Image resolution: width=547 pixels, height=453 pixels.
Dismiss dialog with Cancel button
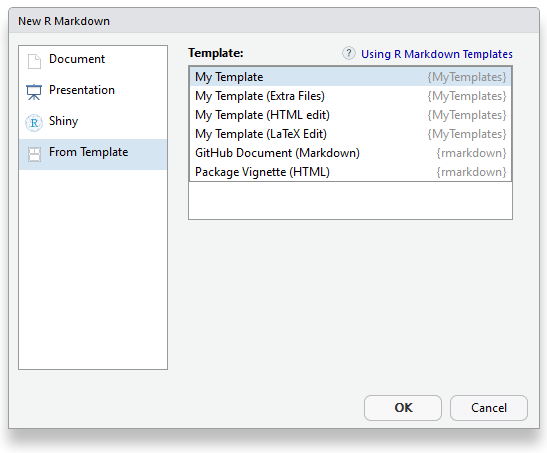click(x=489, y=408)
